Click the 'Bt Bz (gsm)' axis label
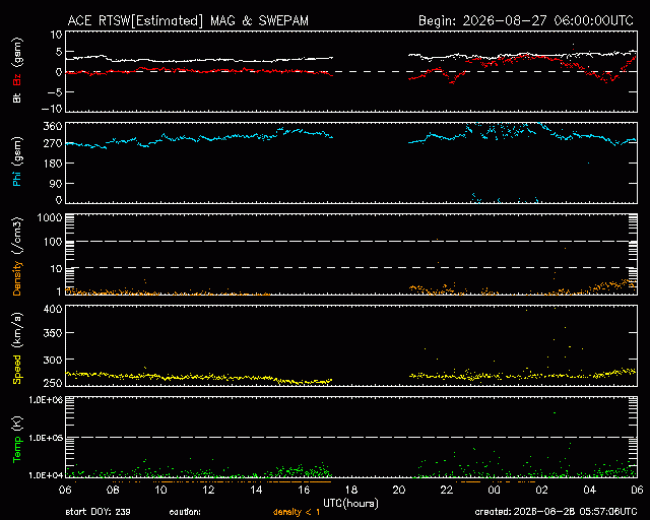The image size is (650, 520). click(17, 70)
